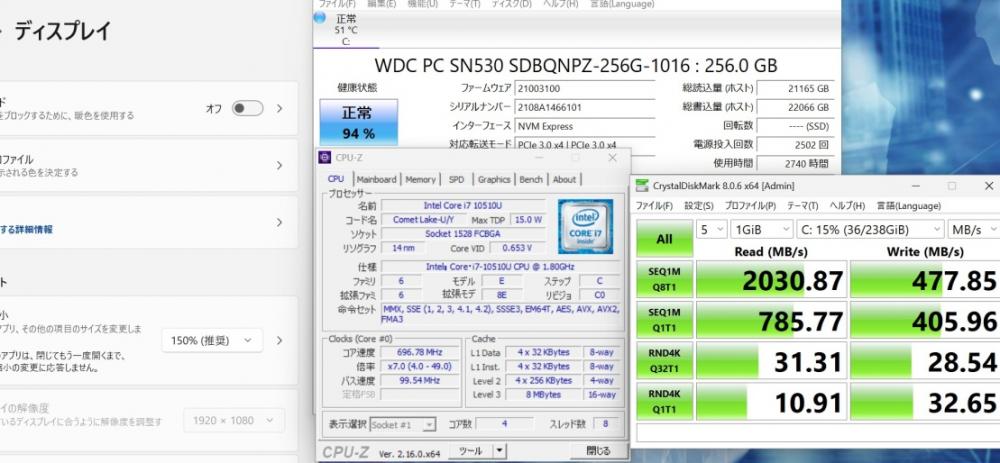Image resolution: width=1000 pixels, height=463 pixels.
Task: Click the Intel Core i7 logo badge
Action: pos(585,226)
